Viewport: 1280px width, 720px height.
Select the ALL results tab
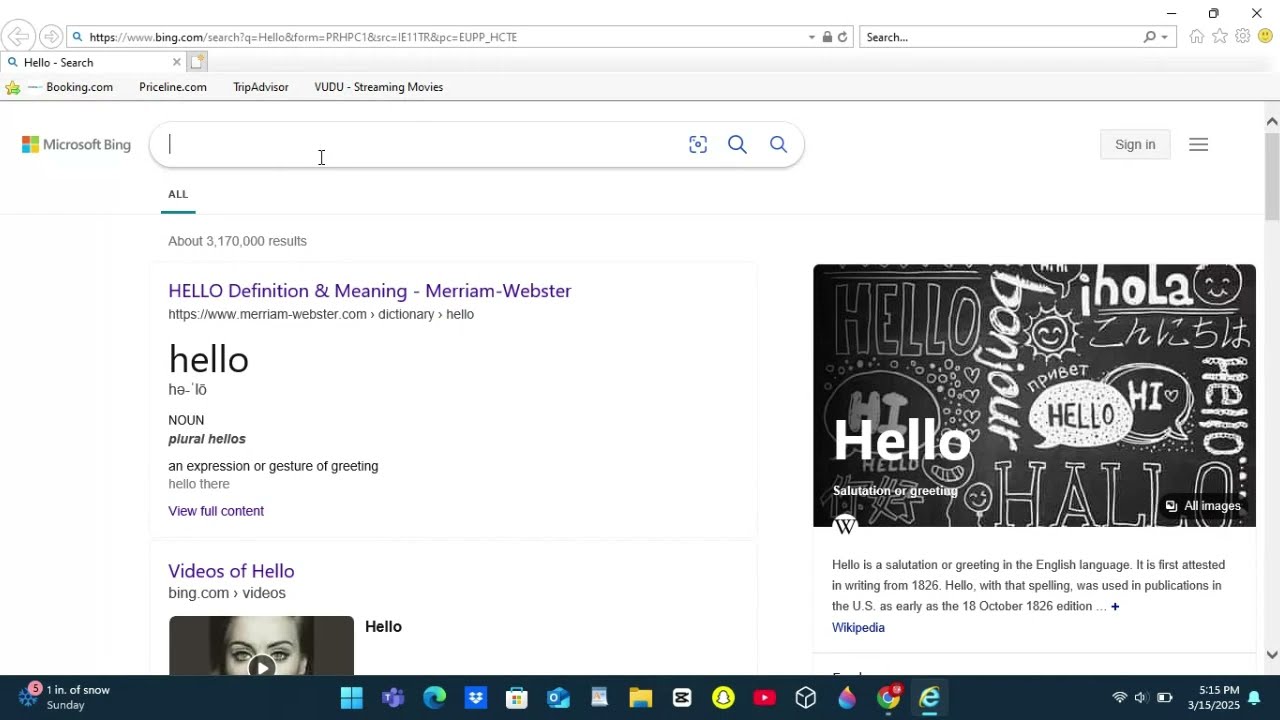click(178, 194)
